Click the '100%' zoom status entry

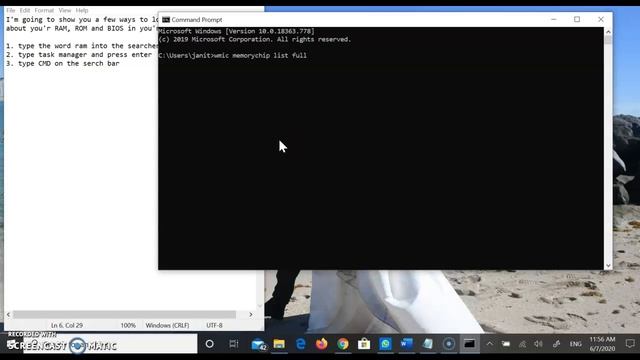point(128,325)
